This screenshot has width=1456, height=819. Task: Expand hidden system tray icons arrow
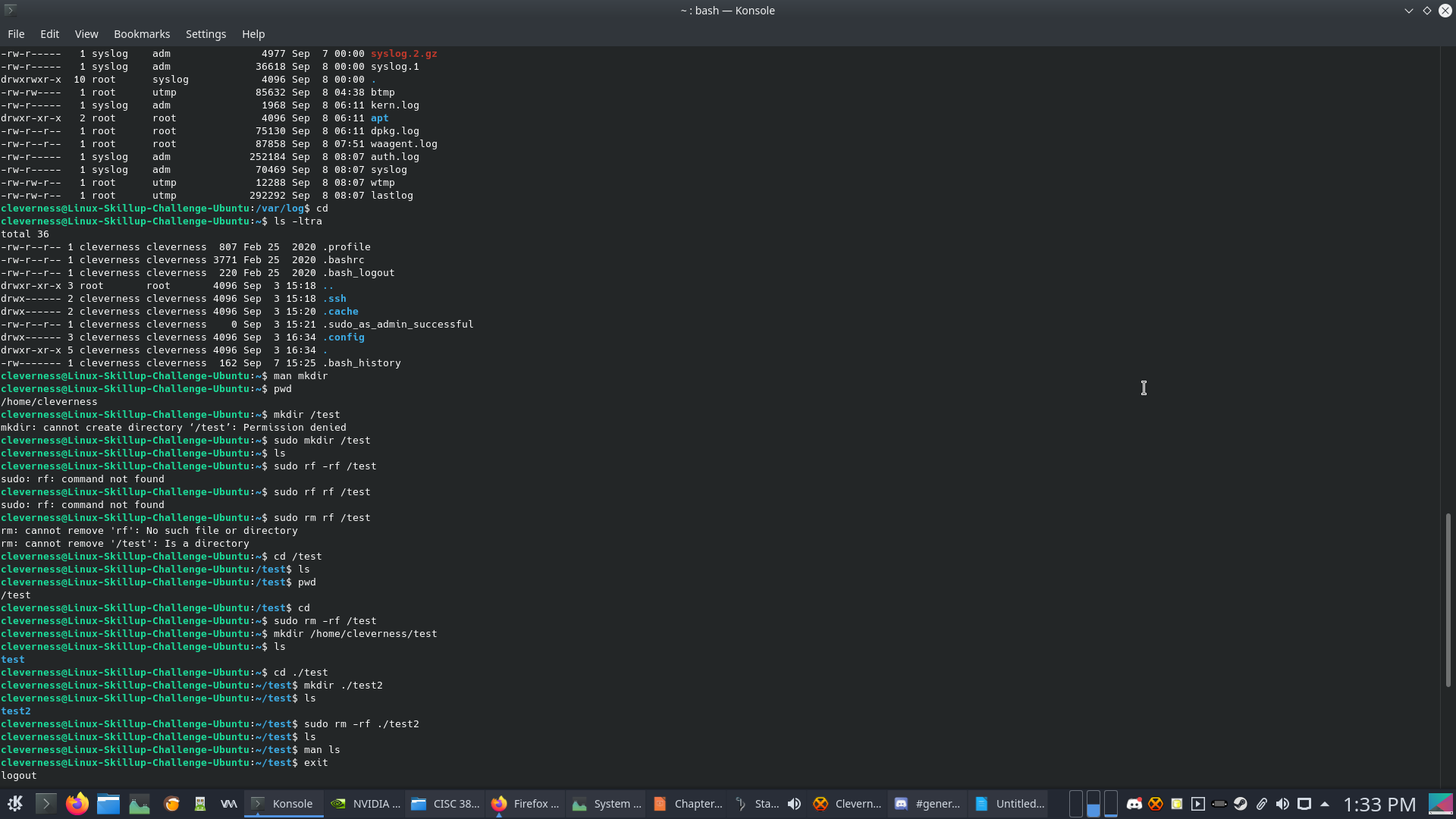point(1325,804)
